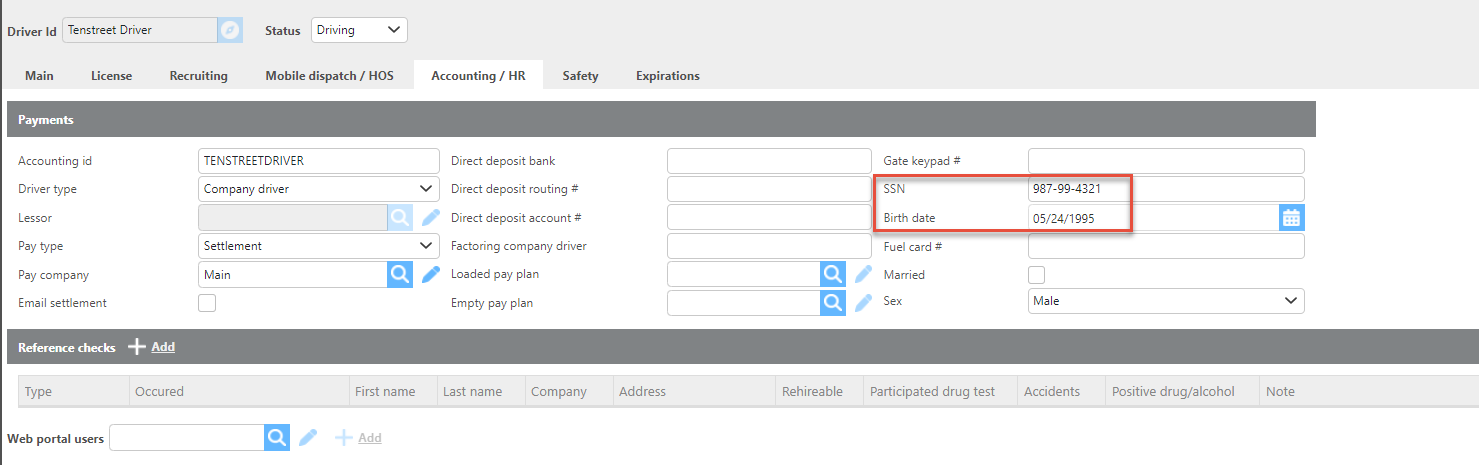Click the Pay company search magnifier icon

click(400, 274)
